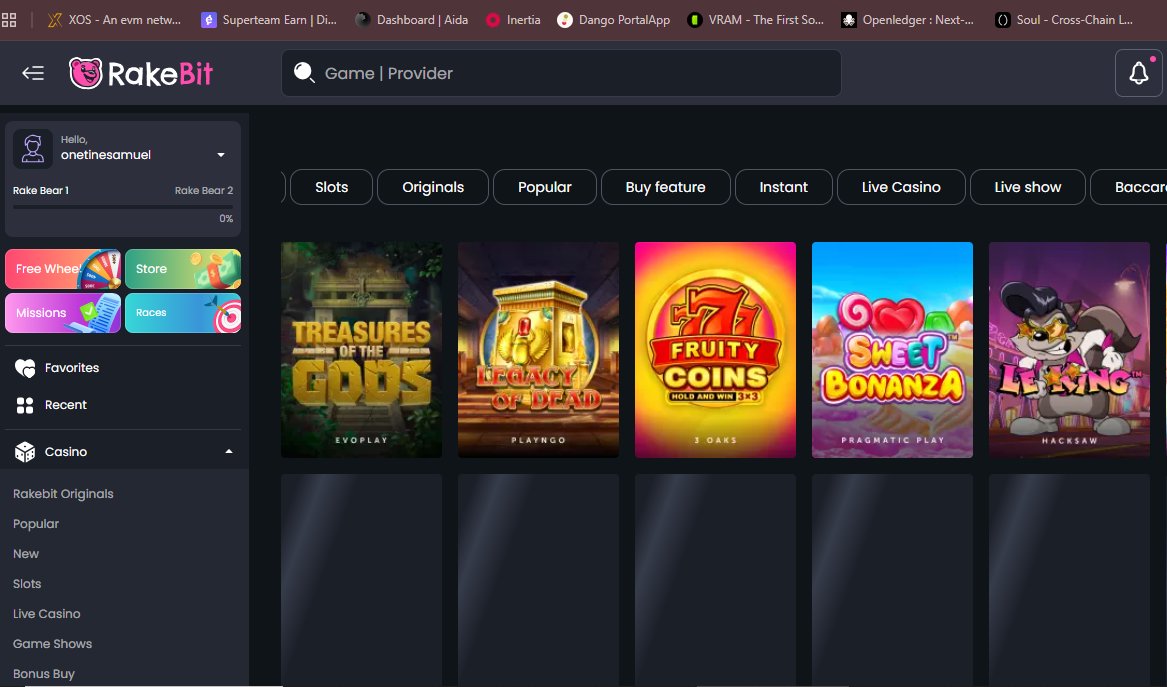The image size is (1167, 687).
Task: Go to Slots in sidebar
Action: [27, 584]
